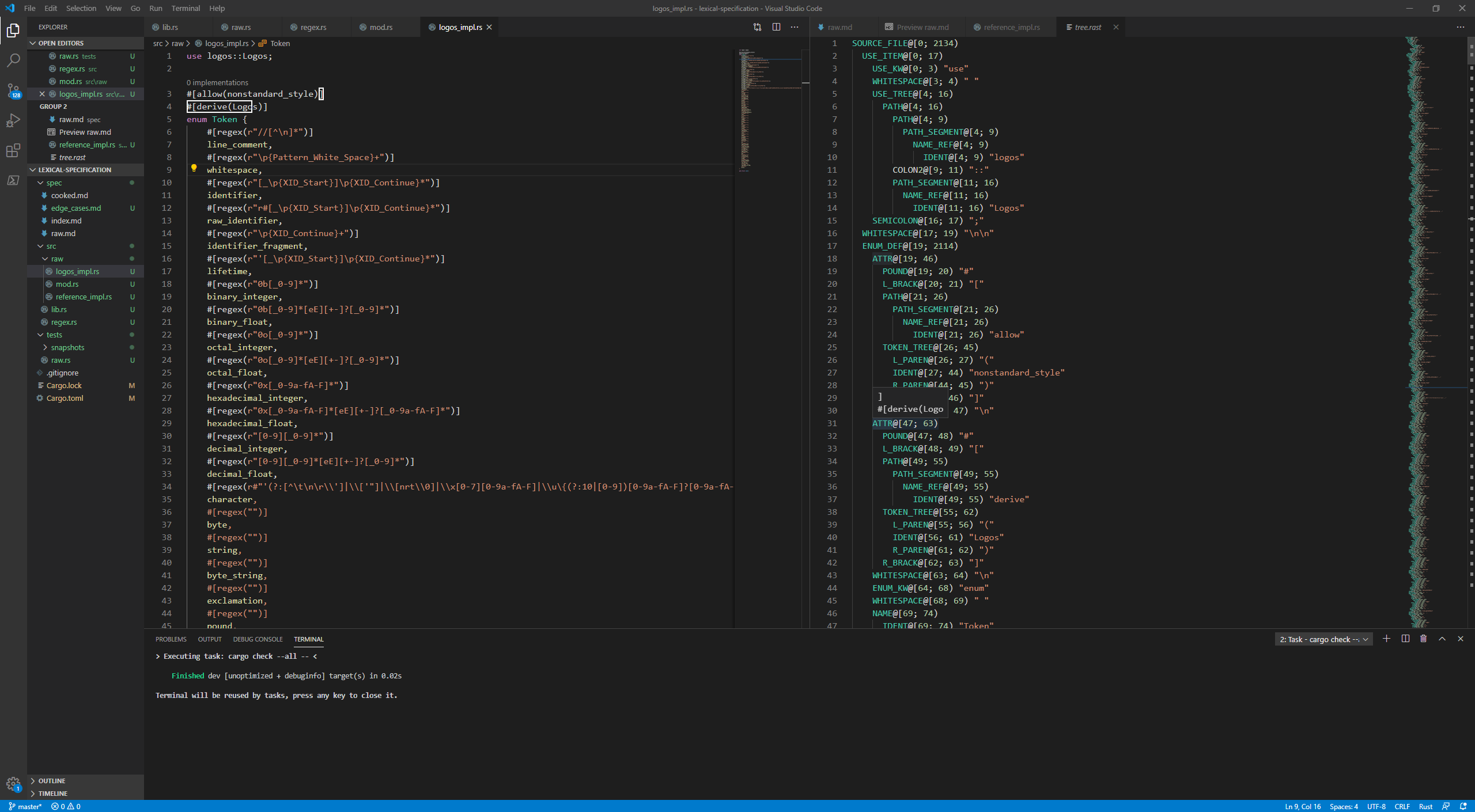1475x812 pixels.
Task: Open a new terminal with the plus icon
Action: [x=1386, y=639]
